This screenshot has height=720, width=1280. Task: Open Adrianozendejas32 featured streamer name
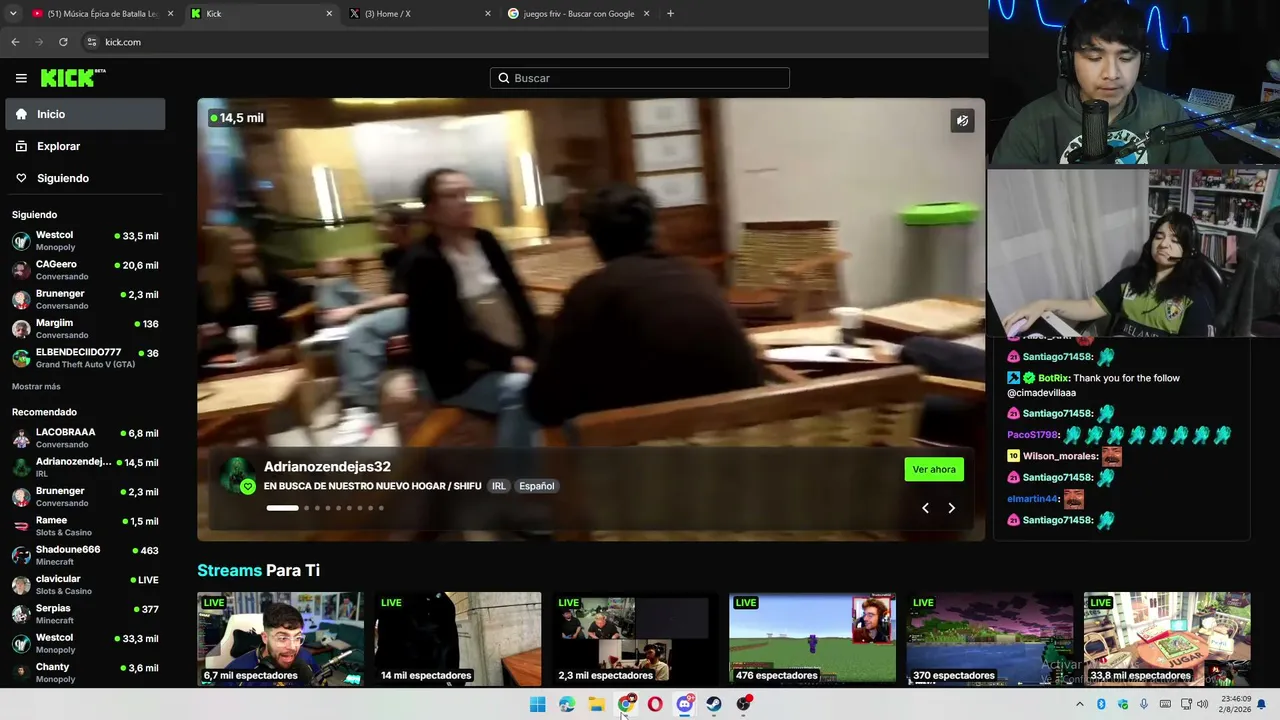point(327,467)
